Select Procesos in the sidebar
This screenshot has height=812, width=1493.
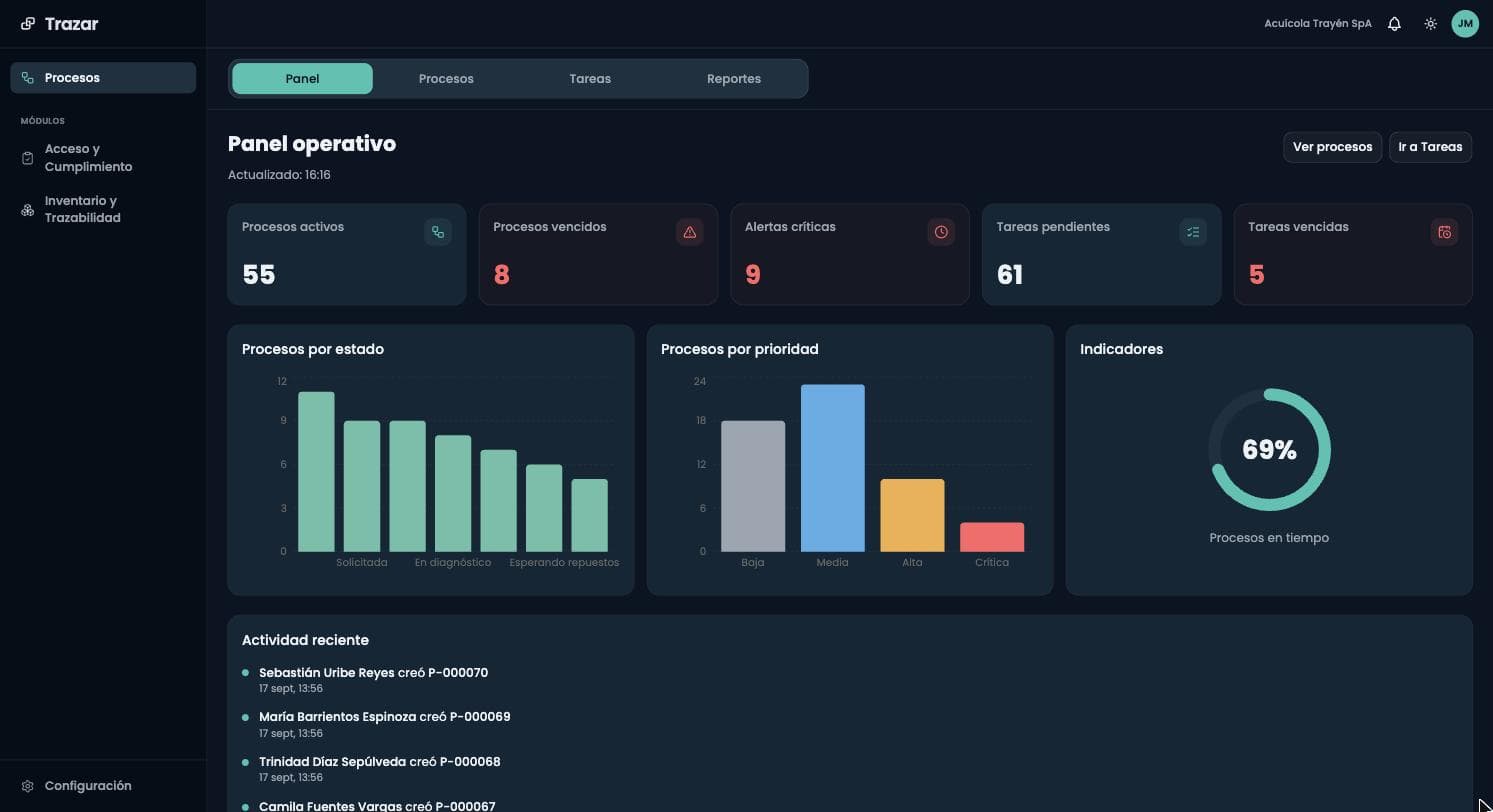[x=103, y=78]
